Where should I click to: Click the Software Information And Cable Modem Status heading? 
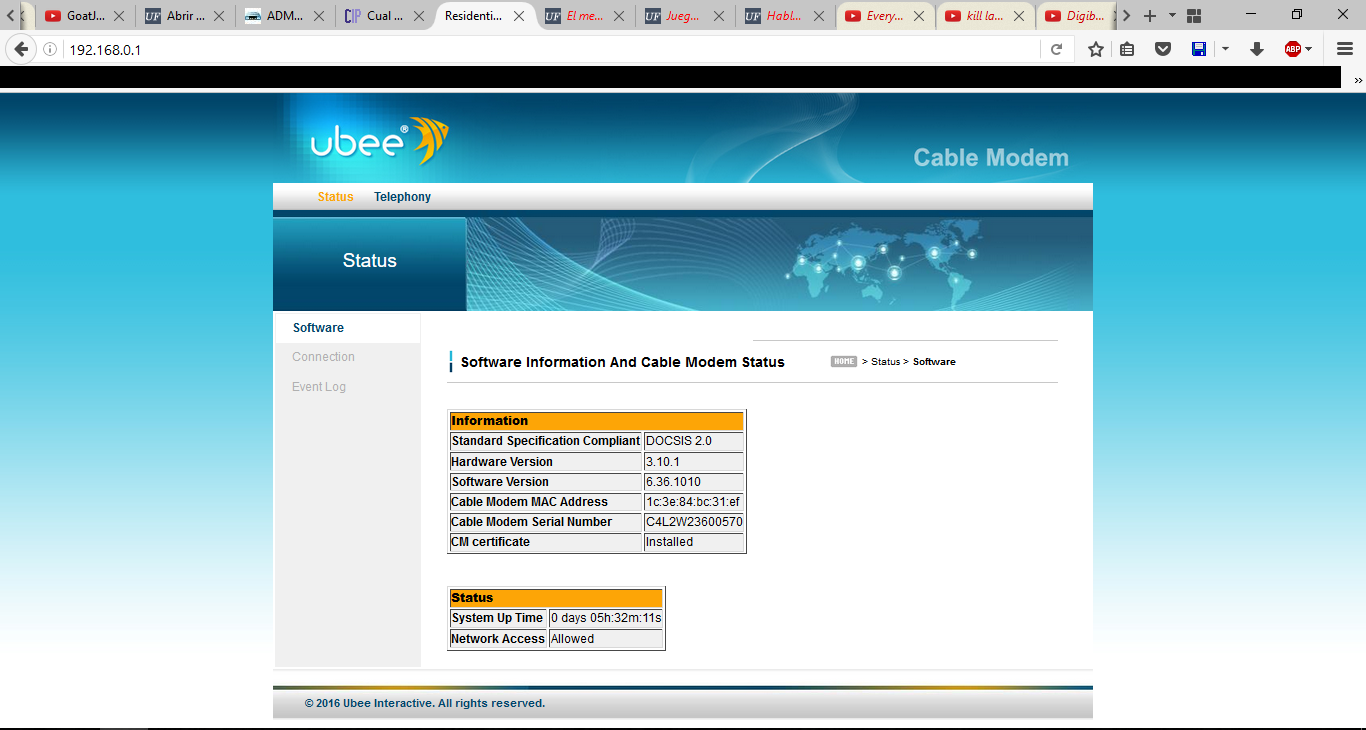click(622, 362)
